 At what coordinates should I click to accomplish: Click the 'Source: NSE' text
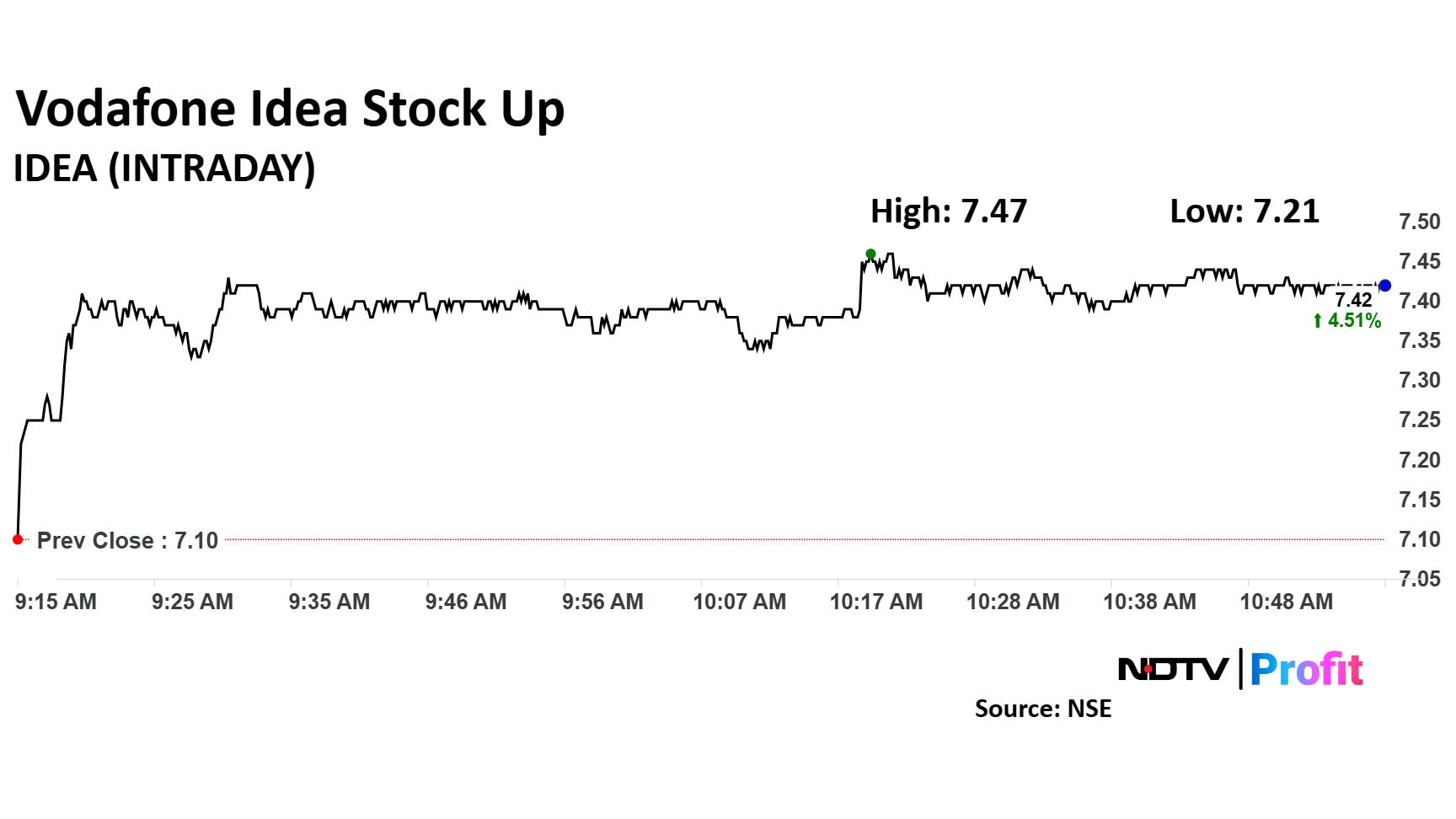1043,709
